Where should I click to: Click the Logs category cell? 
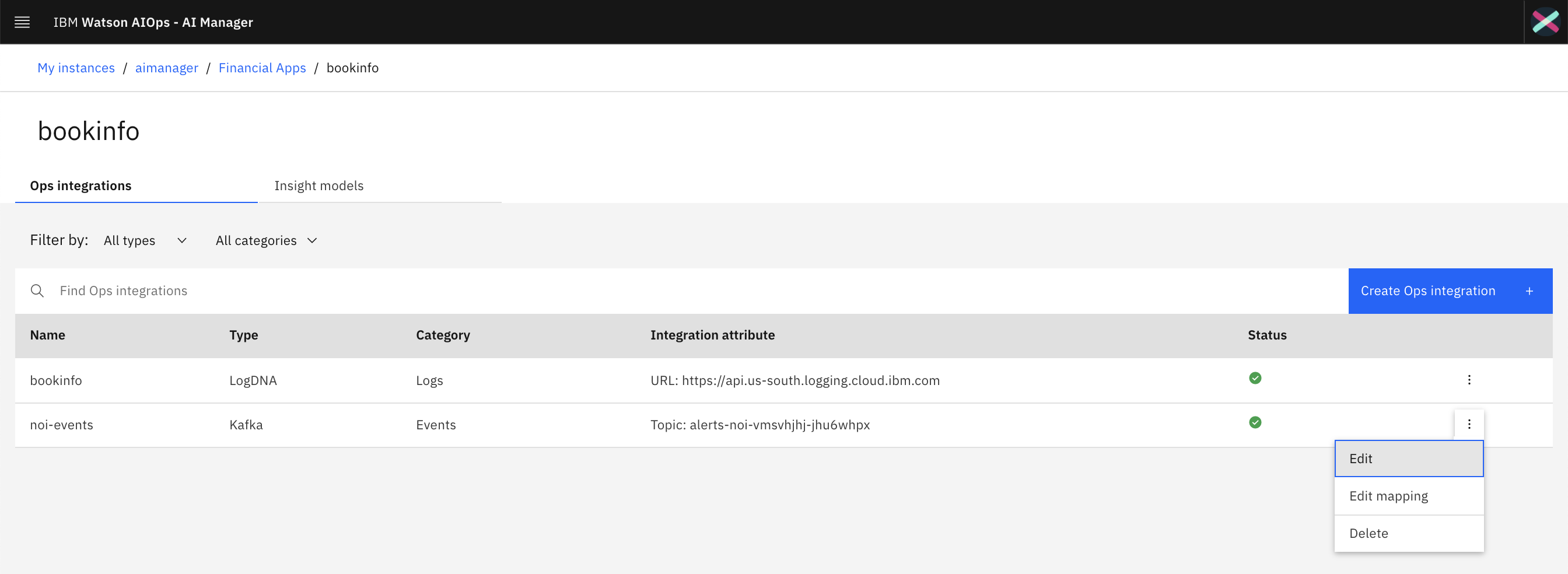429,380
